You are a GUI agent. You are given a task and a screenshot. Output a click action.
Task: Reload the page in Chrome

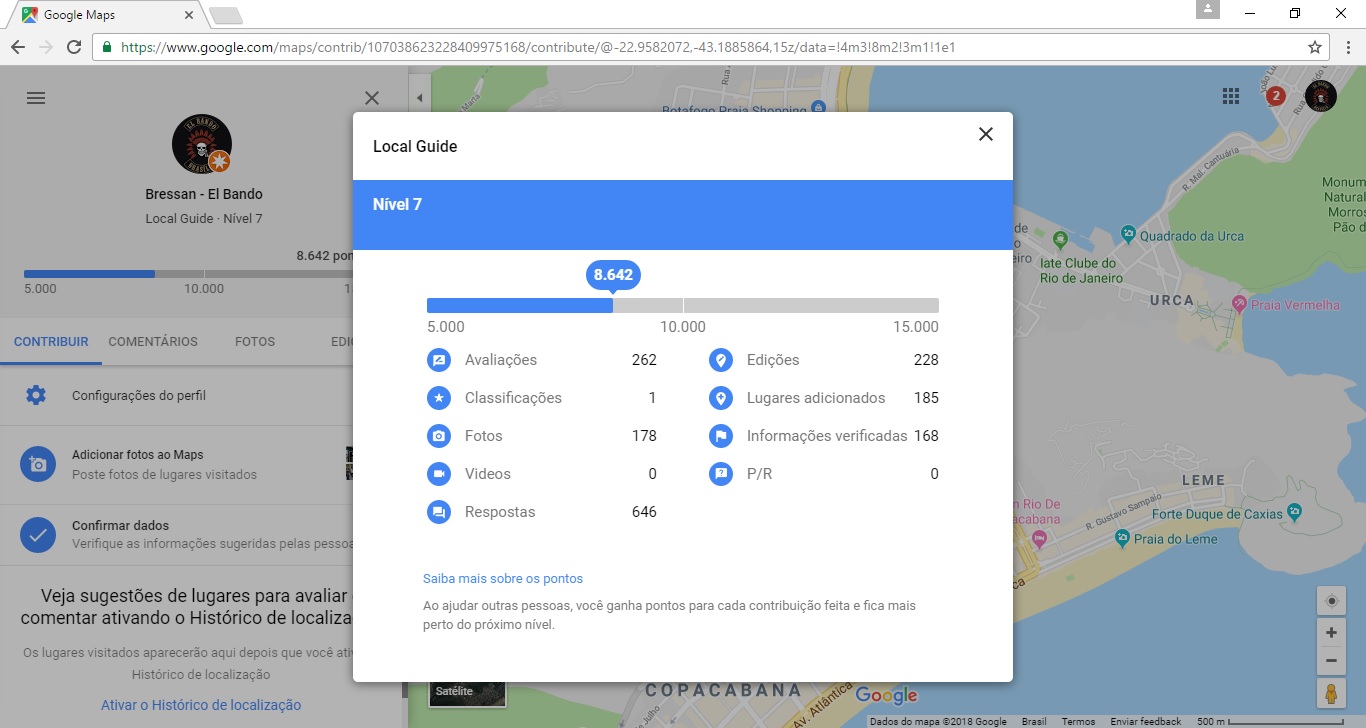tap(73, 47)
